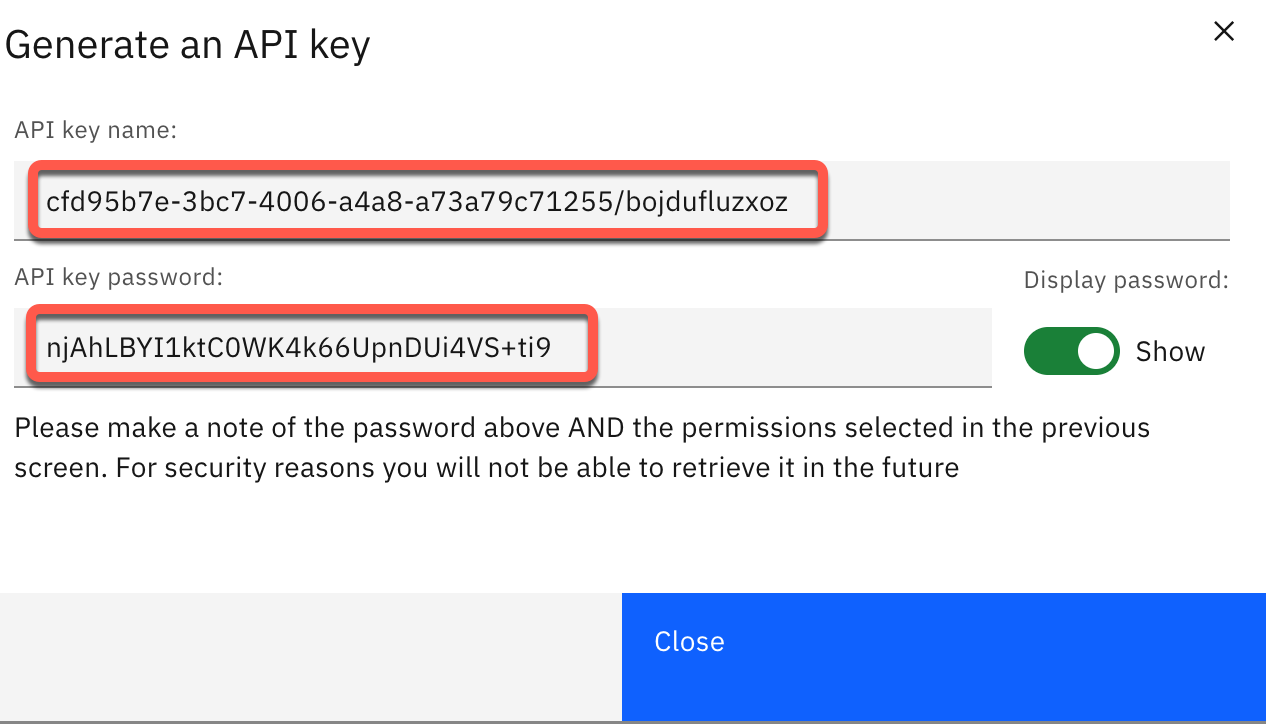
Task: Disable the Display password toggle
Action: pos(1071,351)
